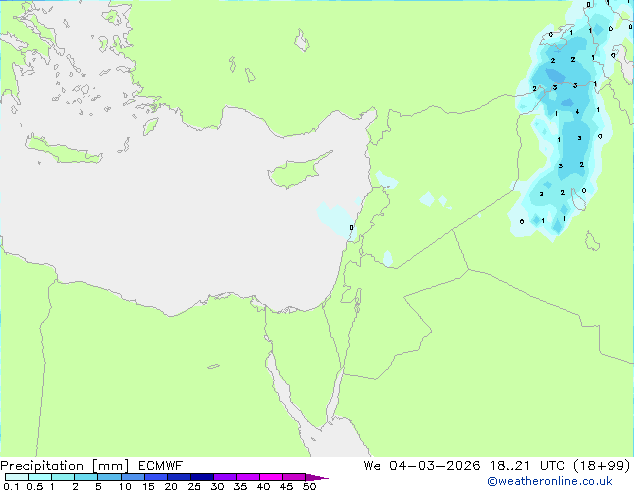Pick the legend swatch between 2 and 5

pyautogui.click(x=86, y=477)
